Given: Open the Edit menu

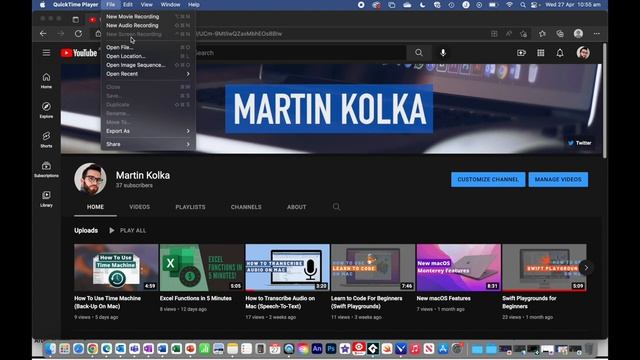Looking at the screenshot, I should pos(128,5).
